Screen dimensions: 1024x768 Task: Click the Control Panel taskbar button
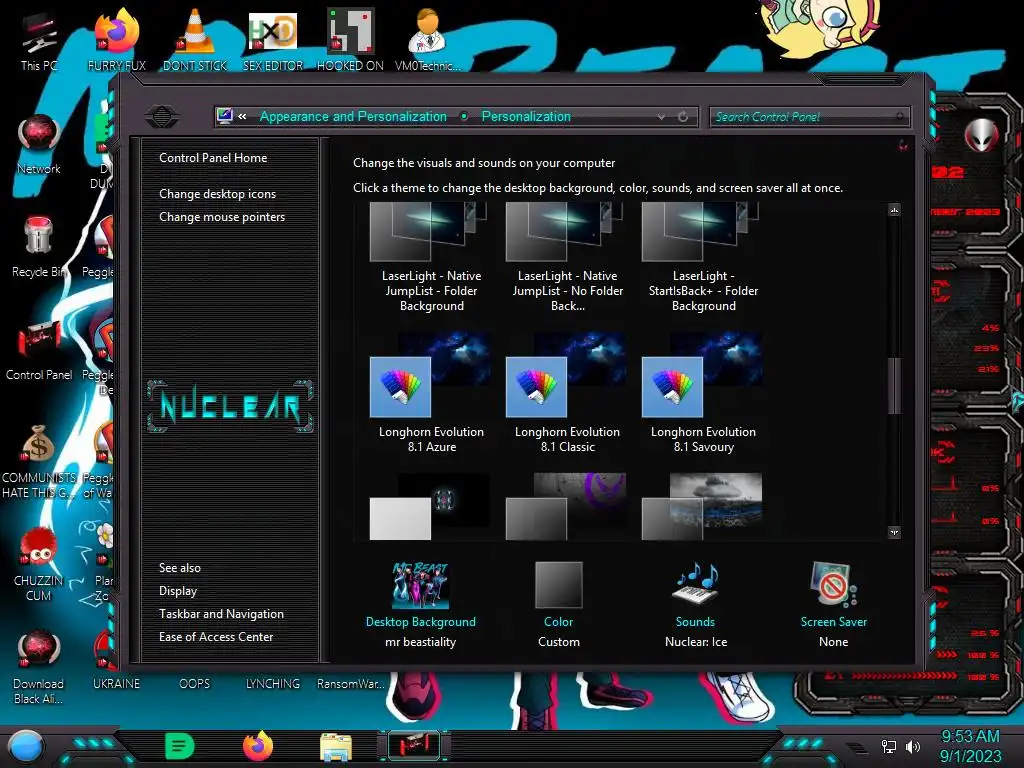tap(414, 746)
